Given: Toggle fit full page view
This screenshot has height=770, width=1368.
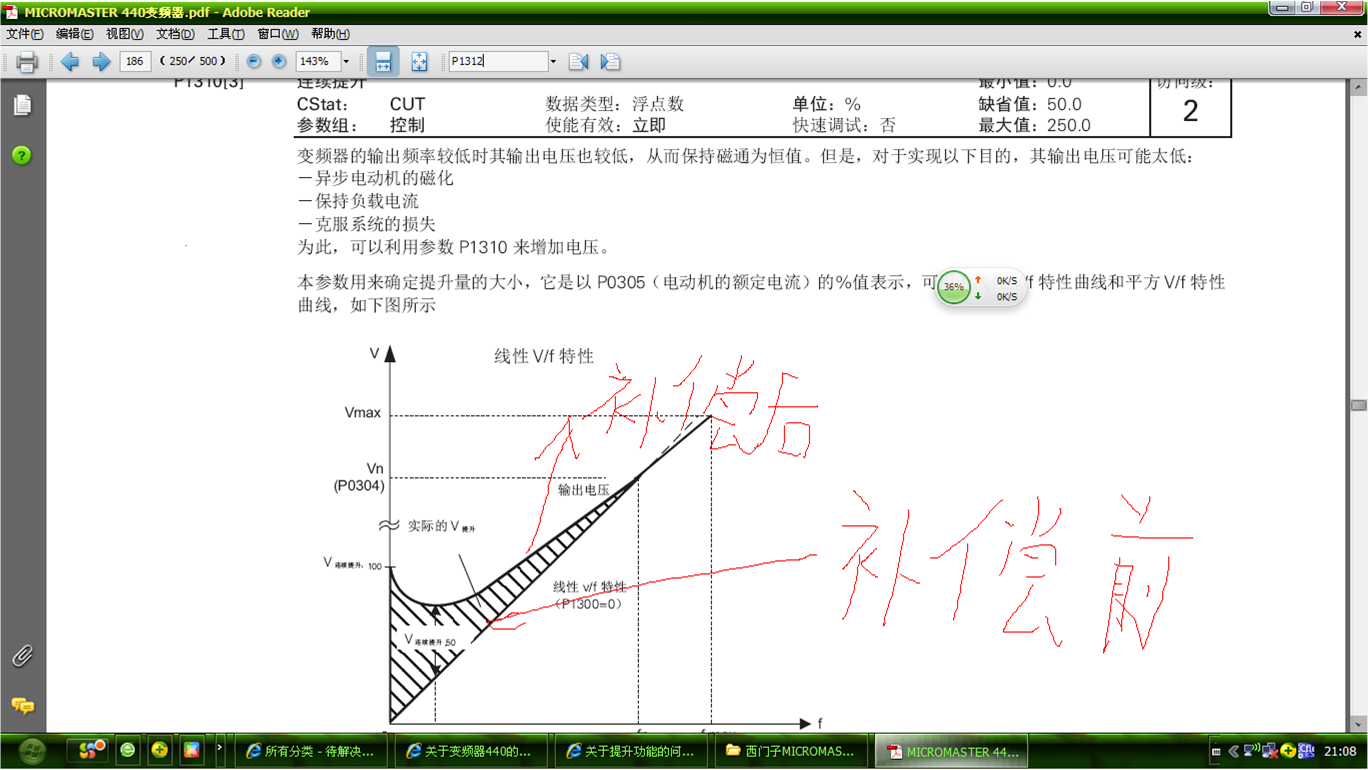Looking at the screenshot, I should click(419, 62).
